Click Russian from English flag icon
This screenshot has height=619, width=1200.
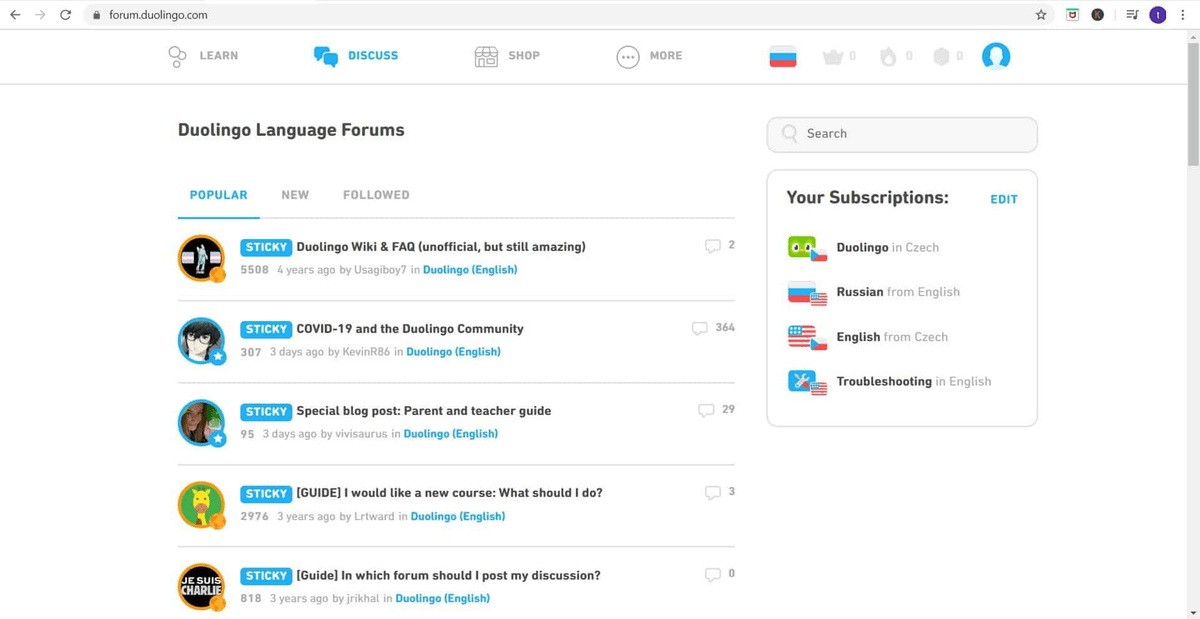coord(808,292)
